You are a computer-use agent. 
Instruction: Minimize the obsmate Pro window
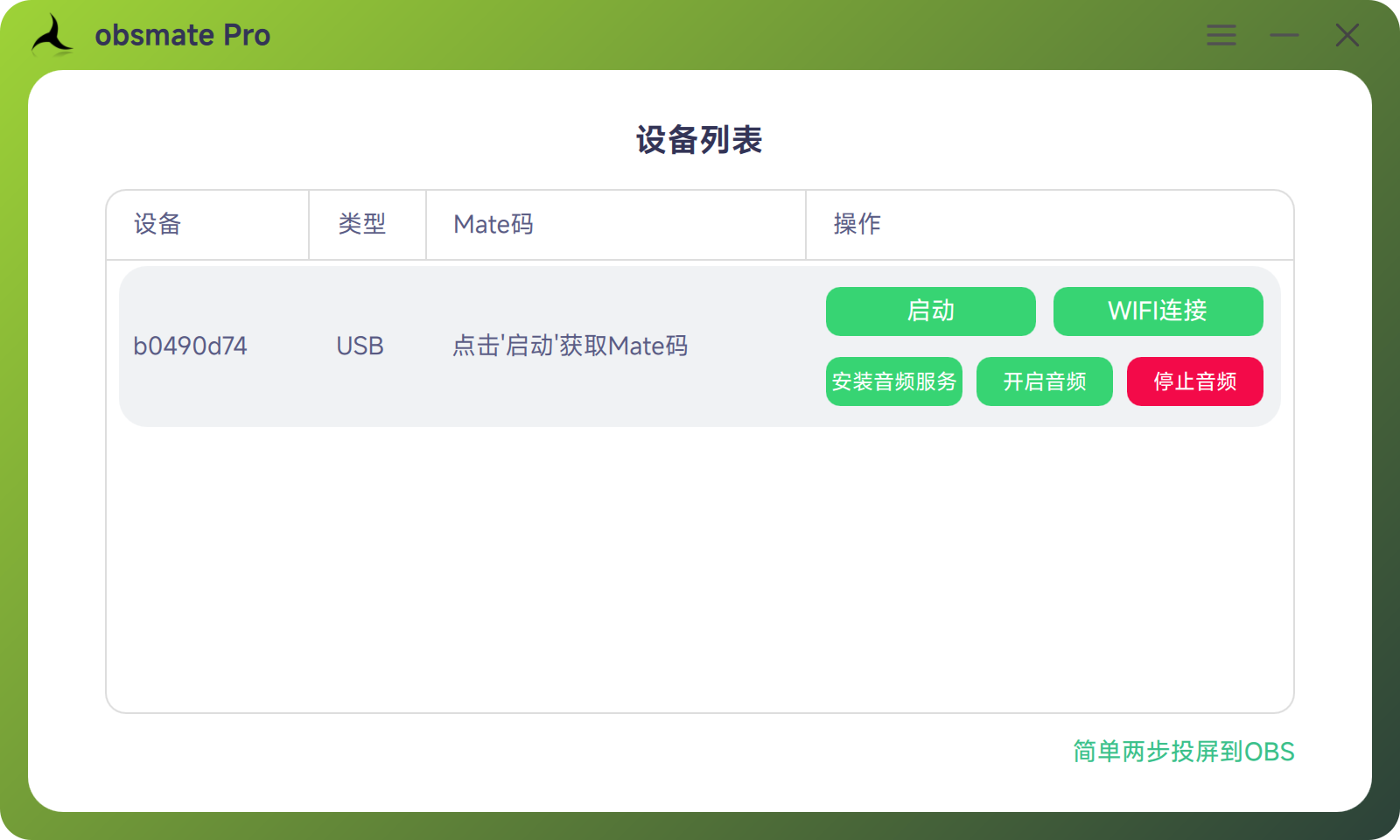[1284, 35]
